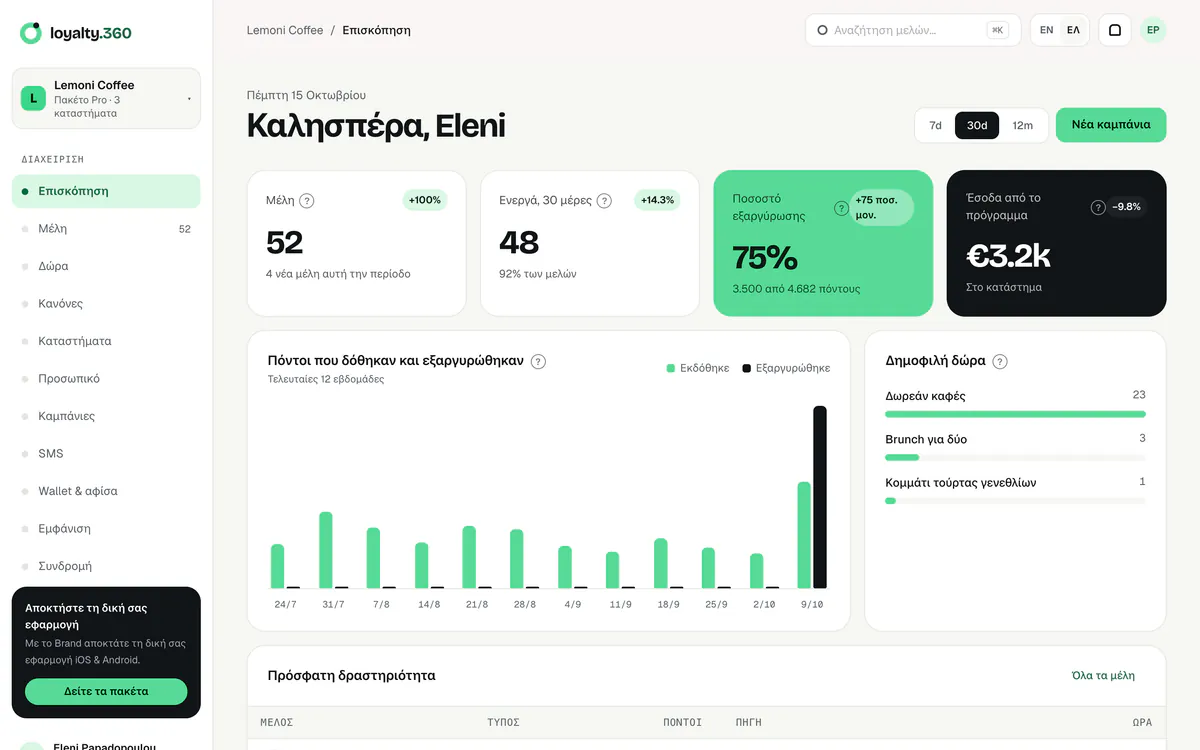The width and height of the screenshot is (1200, 750).
Task: Click the ΩΡΑ column header
Action: pyautogui.click(x=1142, y=722)
